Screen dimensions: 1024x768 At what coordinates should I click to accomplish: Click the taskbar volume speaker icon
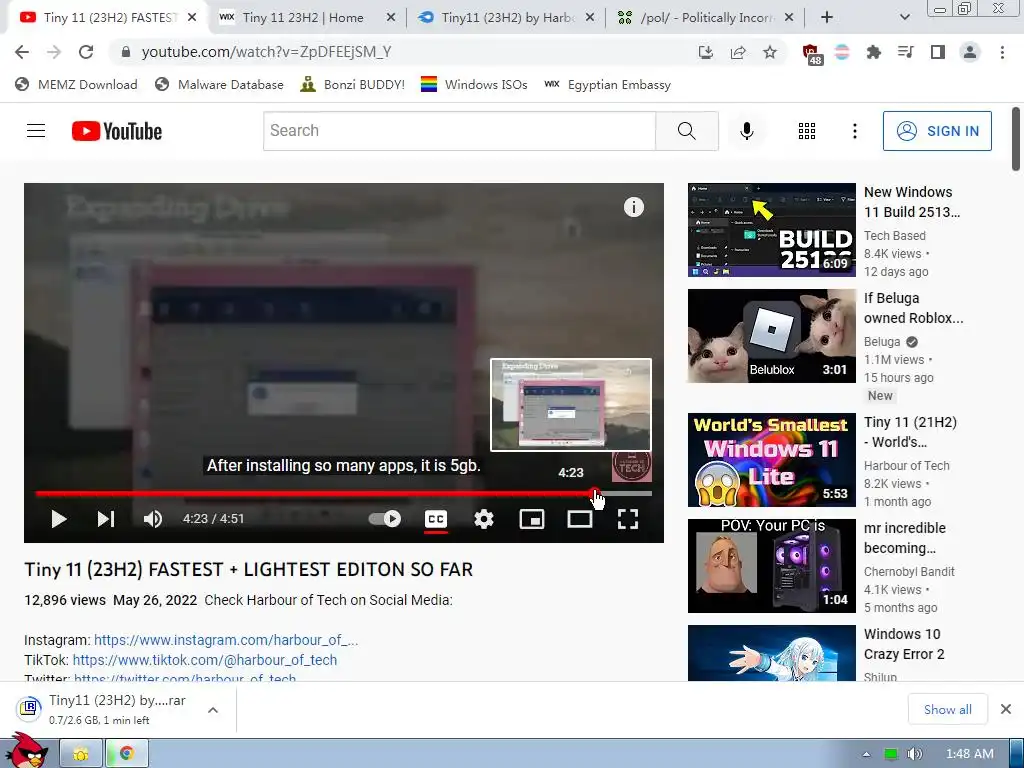tap(915, 754)
